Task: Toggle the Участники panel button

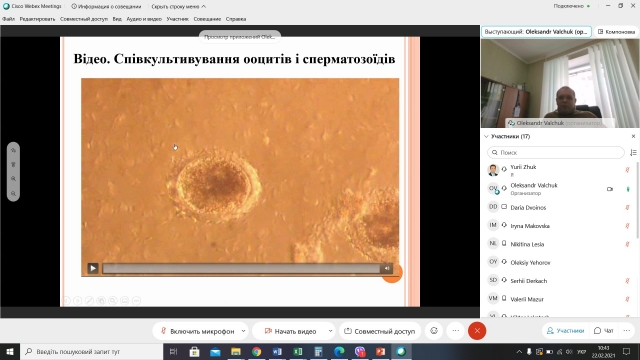Action: click(565, 331)
